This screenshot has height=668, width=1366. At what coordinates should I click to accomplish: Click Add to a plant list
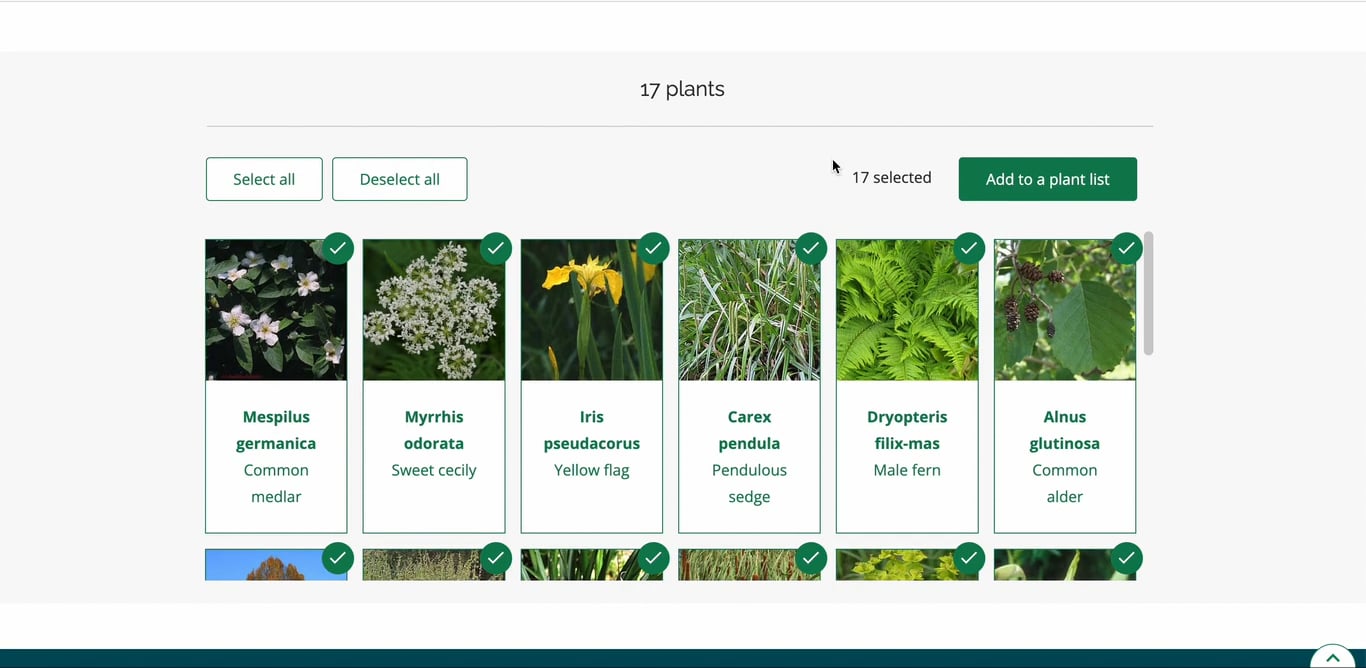(x=1047, y=179)
